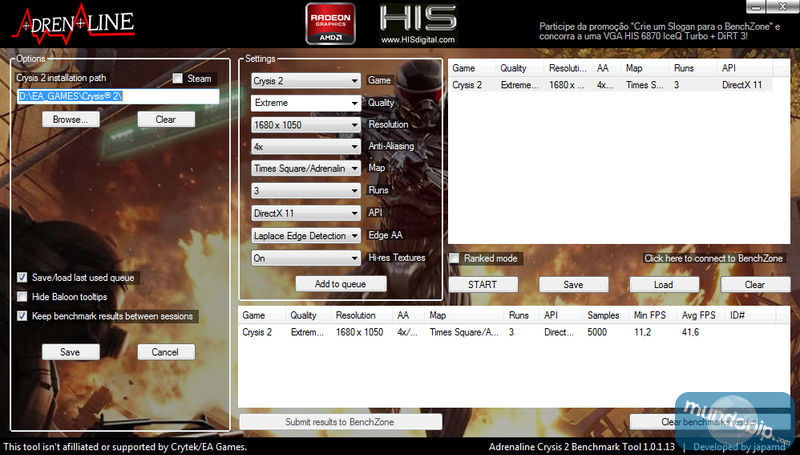Cancel options changes
Viewport: 800px width, 455px height.
166,352
